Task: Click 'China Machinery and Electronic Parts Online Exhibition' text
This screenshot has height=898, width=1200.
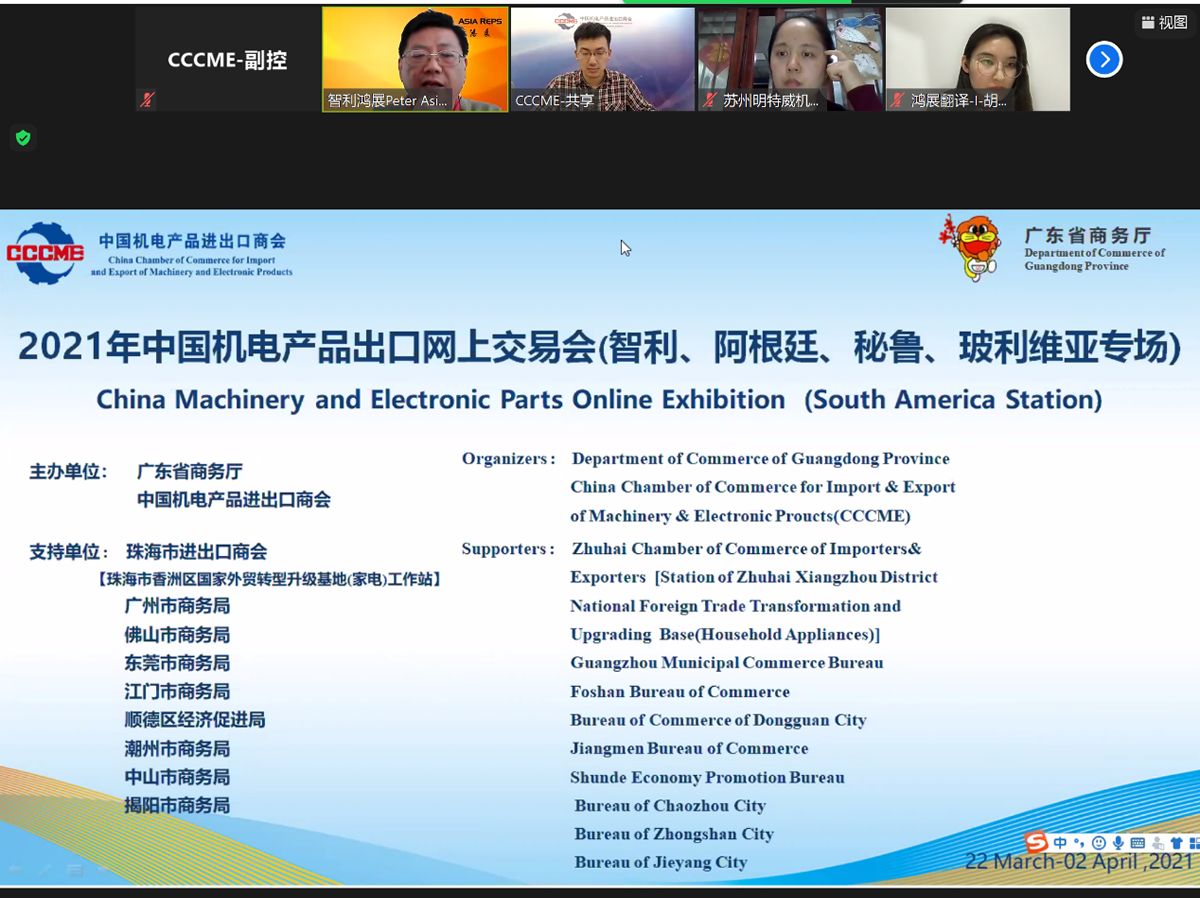Action: 441,400
